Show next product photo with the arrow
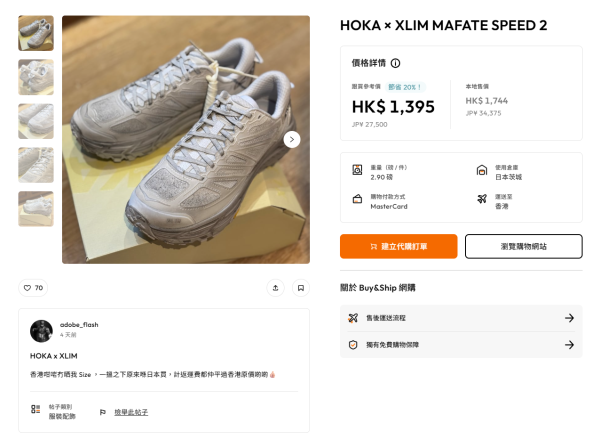This screenshot has width=600, height=448. coord(292,140)
